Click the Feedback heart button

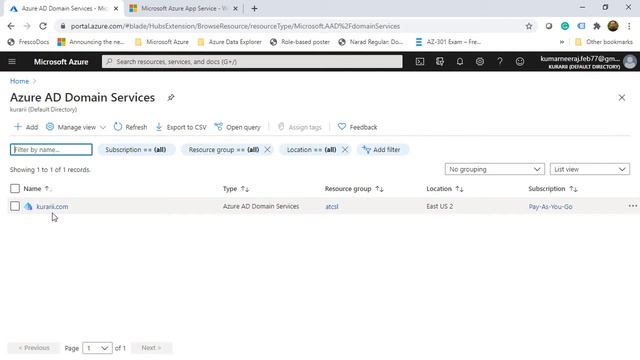point(358,127)
